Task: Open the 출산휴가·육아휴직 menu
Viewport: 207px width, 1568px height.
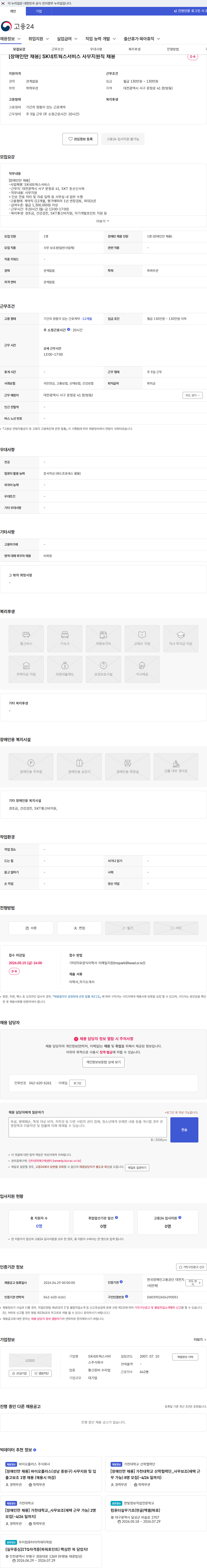Action: coord(142,39)
